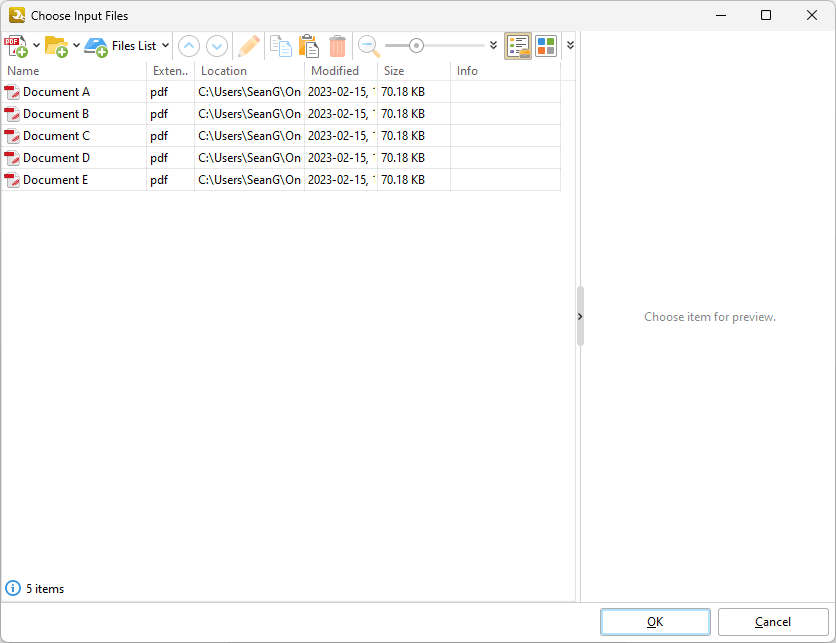Click the location cell of Document A
This screenshot has width=836, height=643.
pyautogui.click(x=250, y=92)
